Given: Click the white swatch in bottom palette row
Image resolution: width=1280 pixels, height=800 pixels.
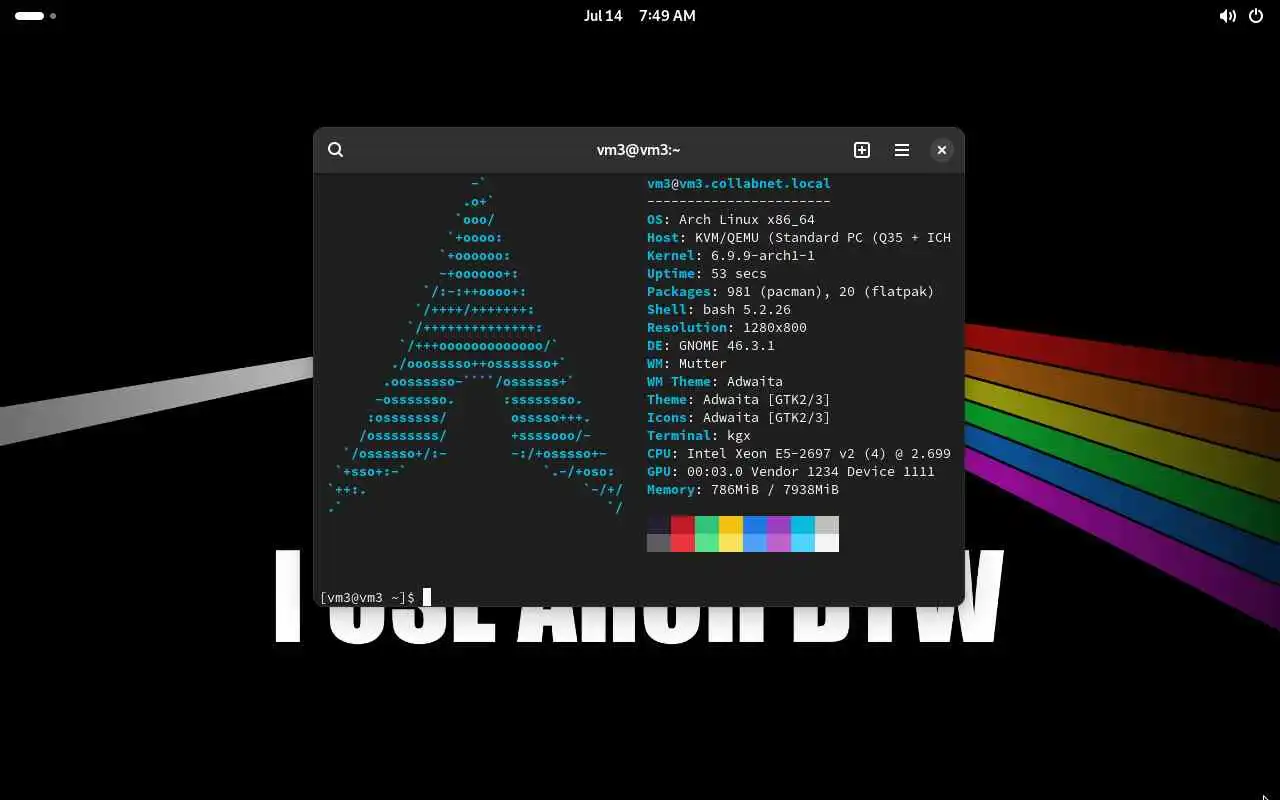Looking at the screenshot, I should pyautogui.click(x=827, y=543).
